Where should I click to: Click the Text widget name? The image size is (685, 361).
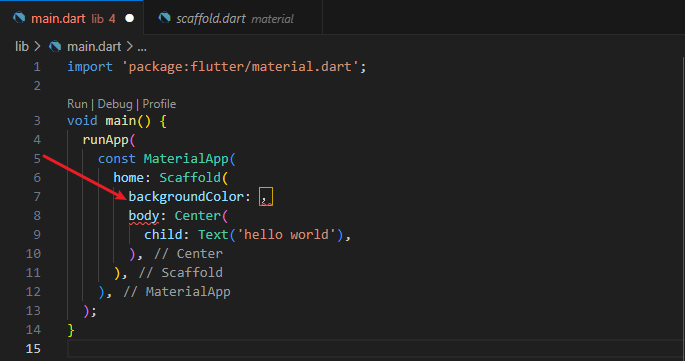(213, 235)
